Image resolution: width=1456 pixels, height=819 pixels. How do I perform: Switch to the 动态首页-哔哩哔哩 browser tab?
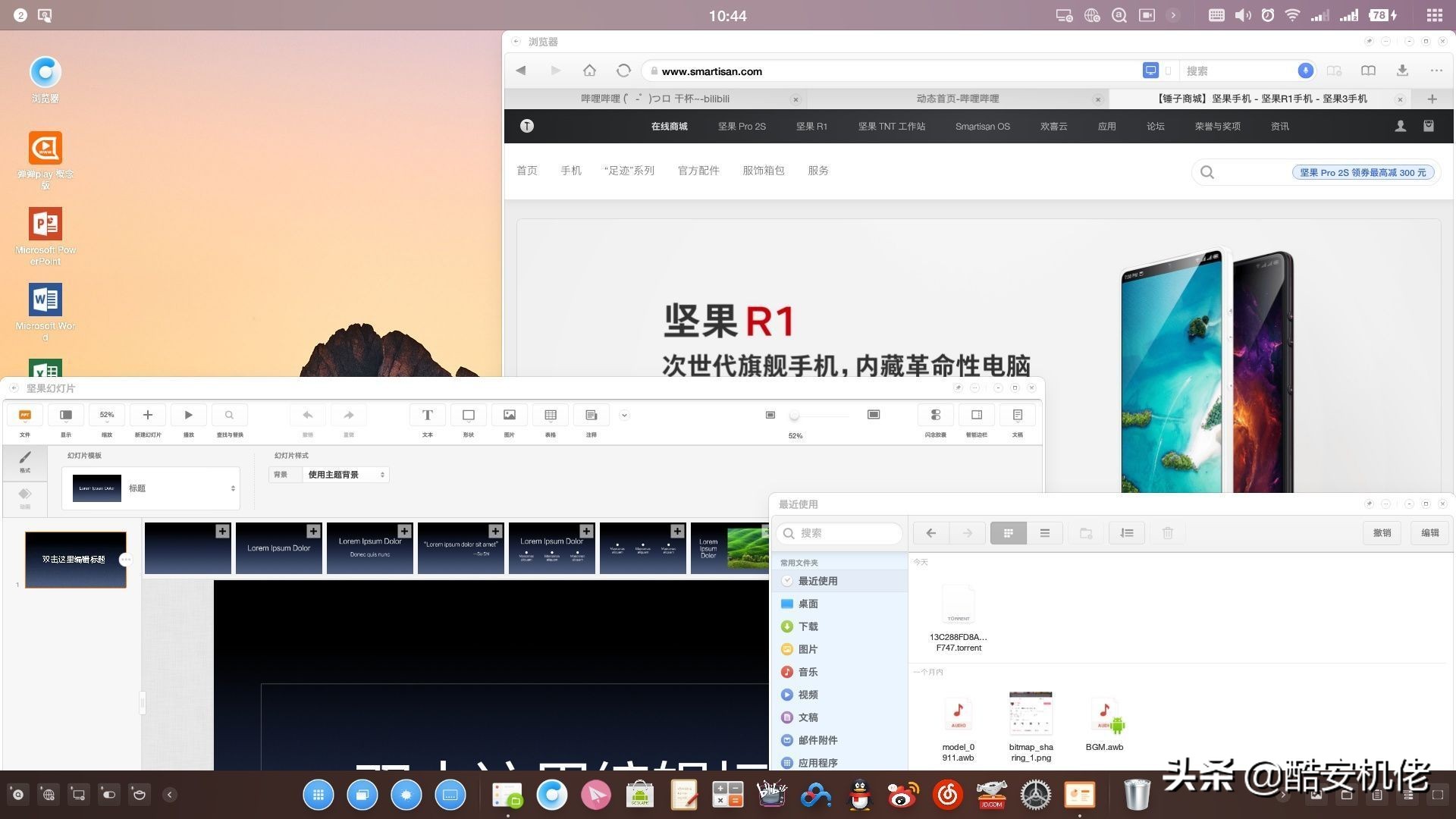click(957, 99)
